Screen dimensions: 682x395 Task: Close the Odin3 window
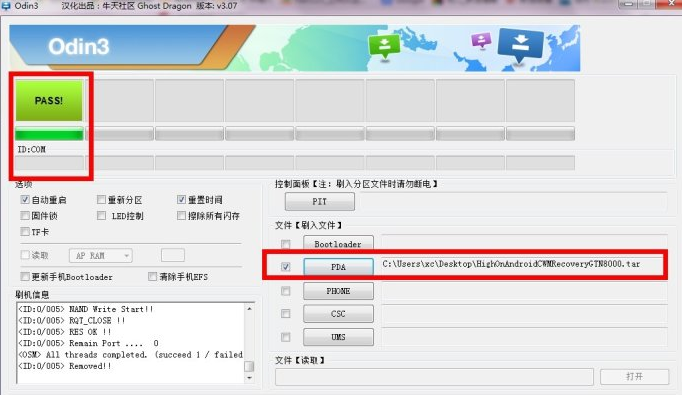coord(670,4)
